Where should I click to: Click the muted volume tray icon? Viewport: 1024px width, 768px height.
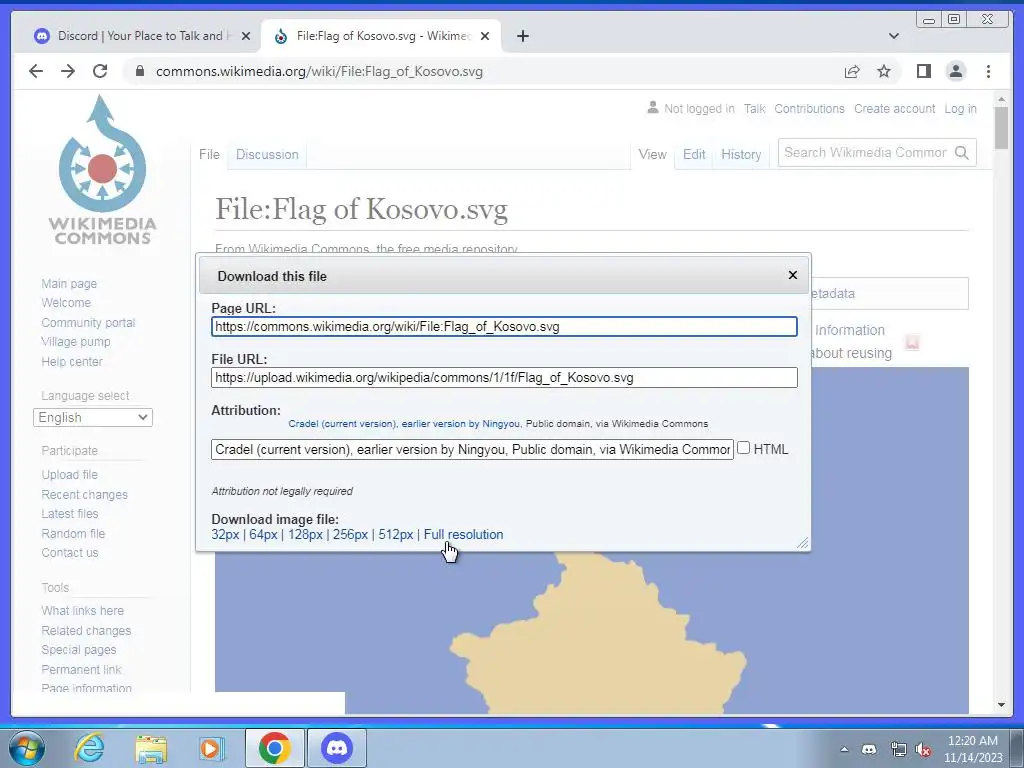pyautogui.click(x=923, y=750)
